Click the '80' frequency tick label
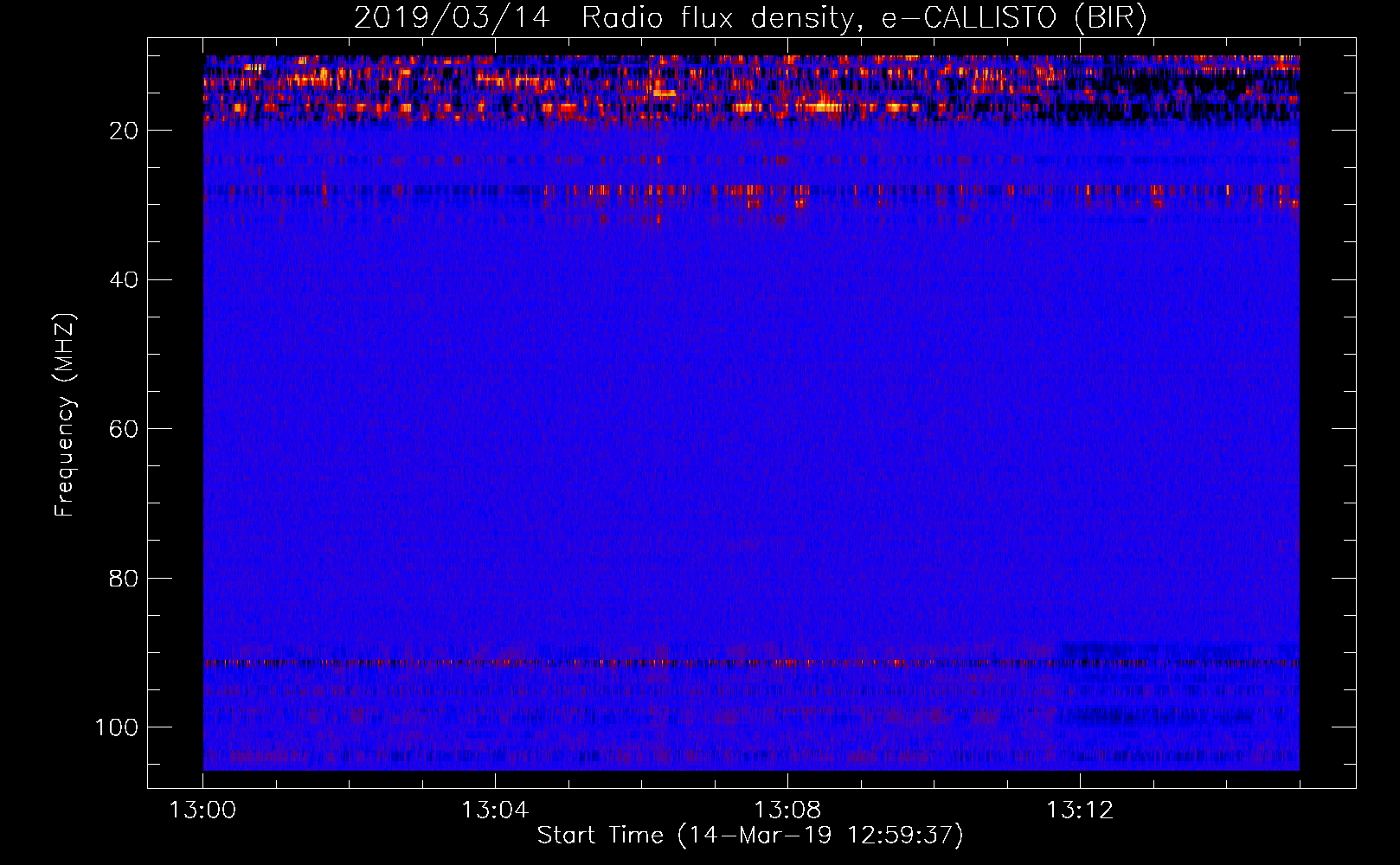This screenshot has width=1400, height=865. (124, 578)
